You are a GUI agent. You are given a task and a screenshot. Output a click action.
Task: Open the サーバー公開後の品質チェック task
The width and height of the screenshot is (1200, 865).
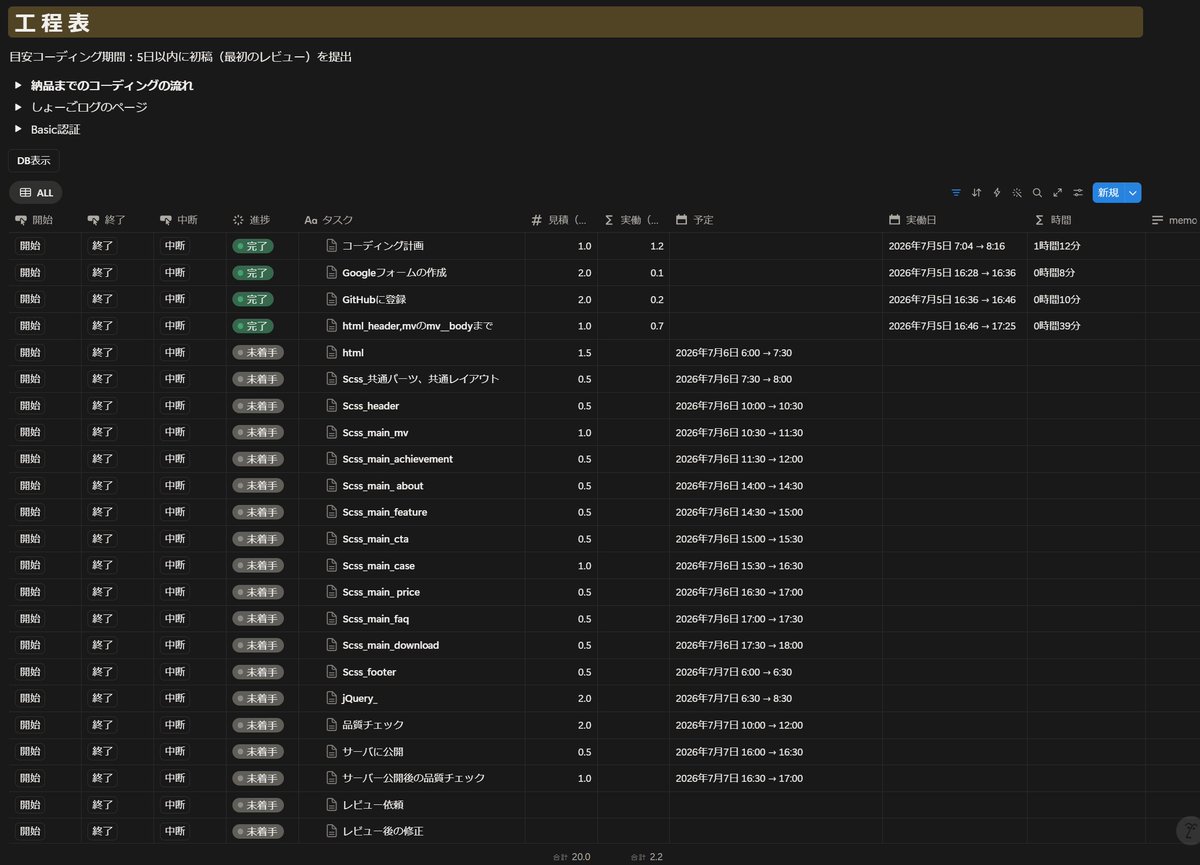tap(413, 778)
